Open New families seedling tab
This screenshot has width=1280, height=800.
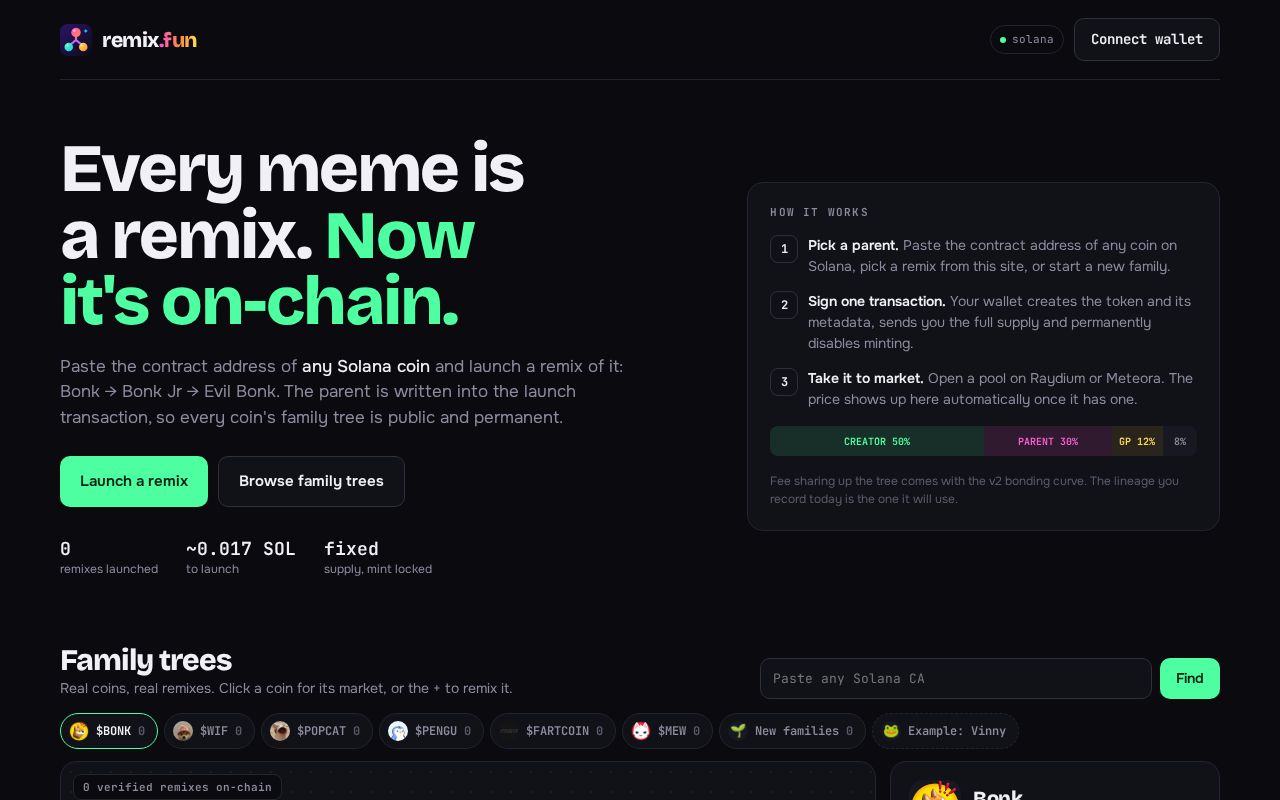coord(792,731)
